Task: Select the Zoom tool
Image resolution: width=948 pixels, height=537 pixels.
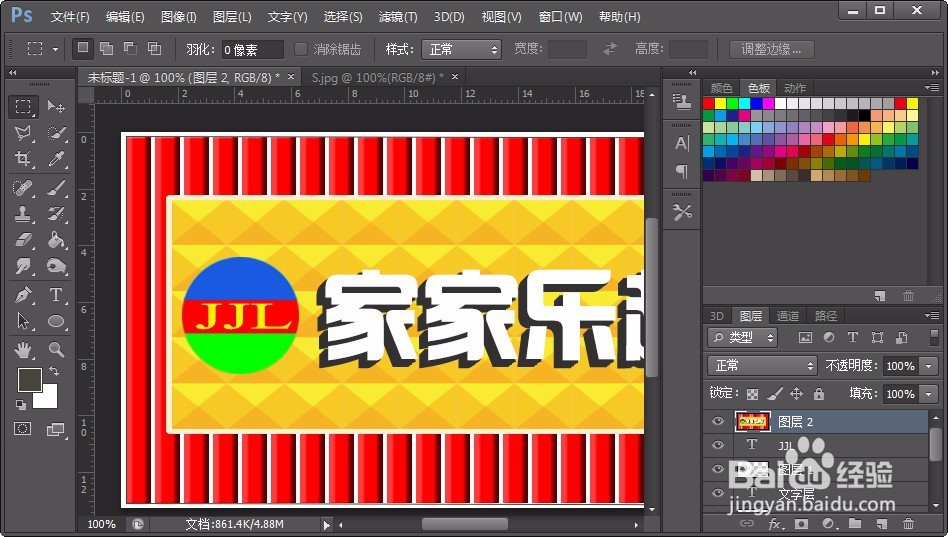Action: [56, 349]
